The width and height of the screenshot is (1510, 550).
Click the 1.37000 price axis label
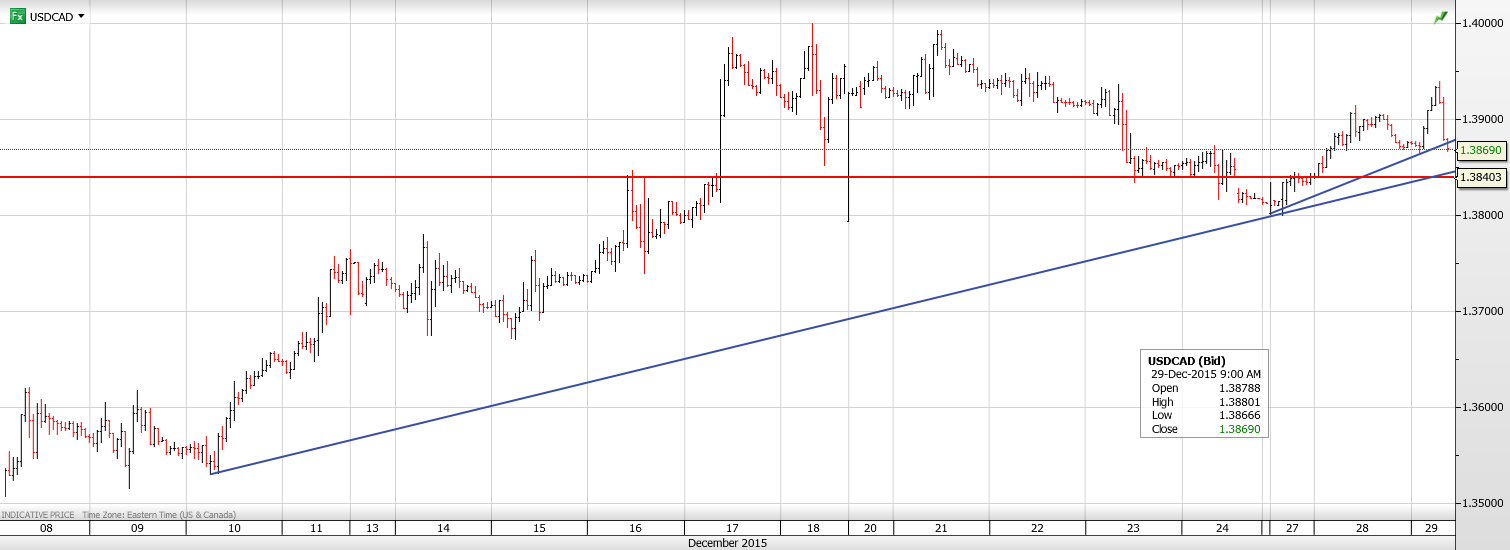coord(1481,311)
